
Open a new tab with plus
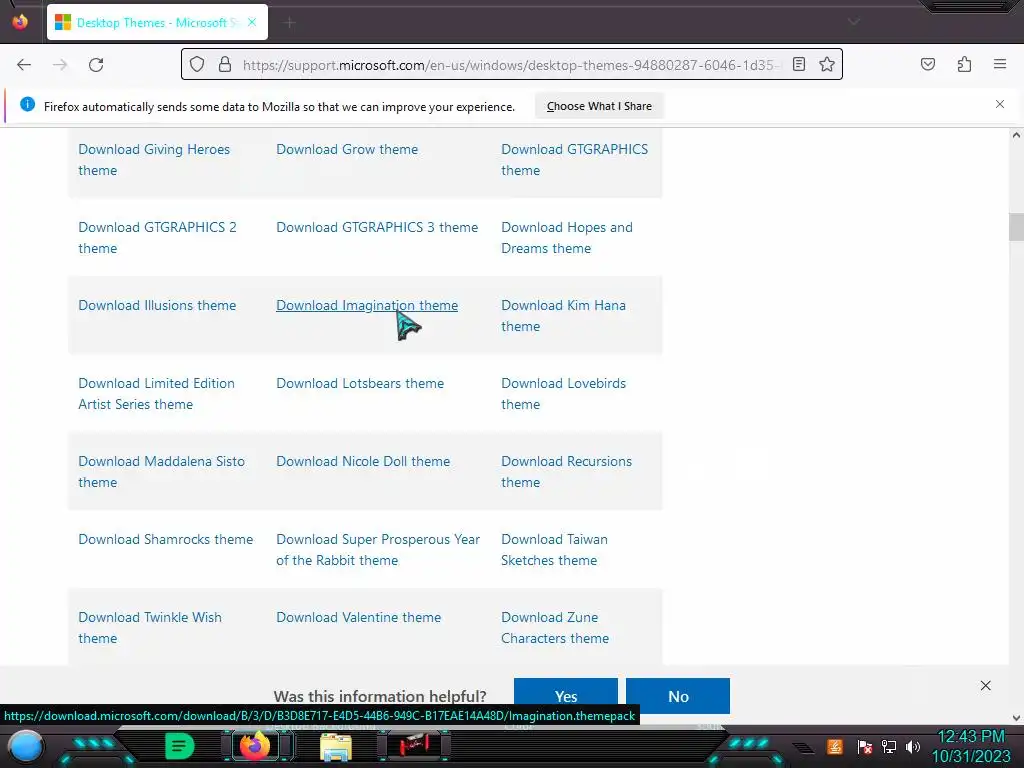pyautogui.click(x=290, y=23)
